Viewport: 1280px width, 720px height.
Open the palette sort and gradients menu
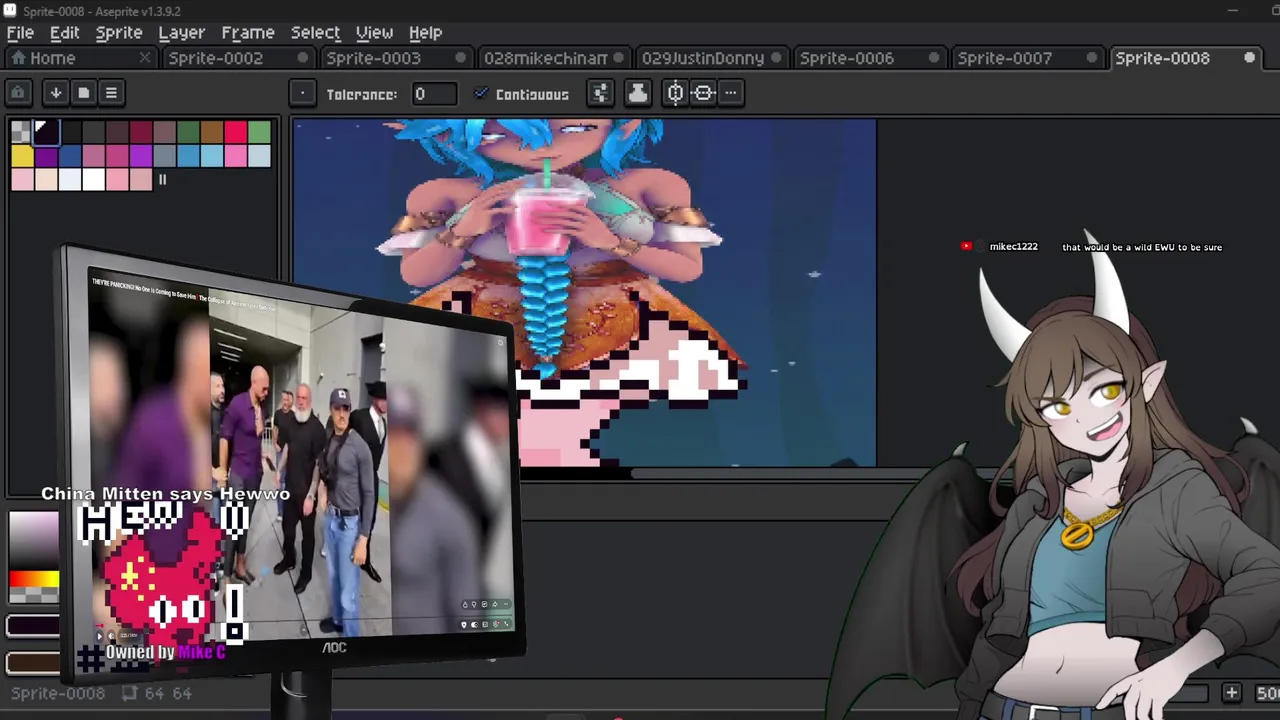point(56,93)
